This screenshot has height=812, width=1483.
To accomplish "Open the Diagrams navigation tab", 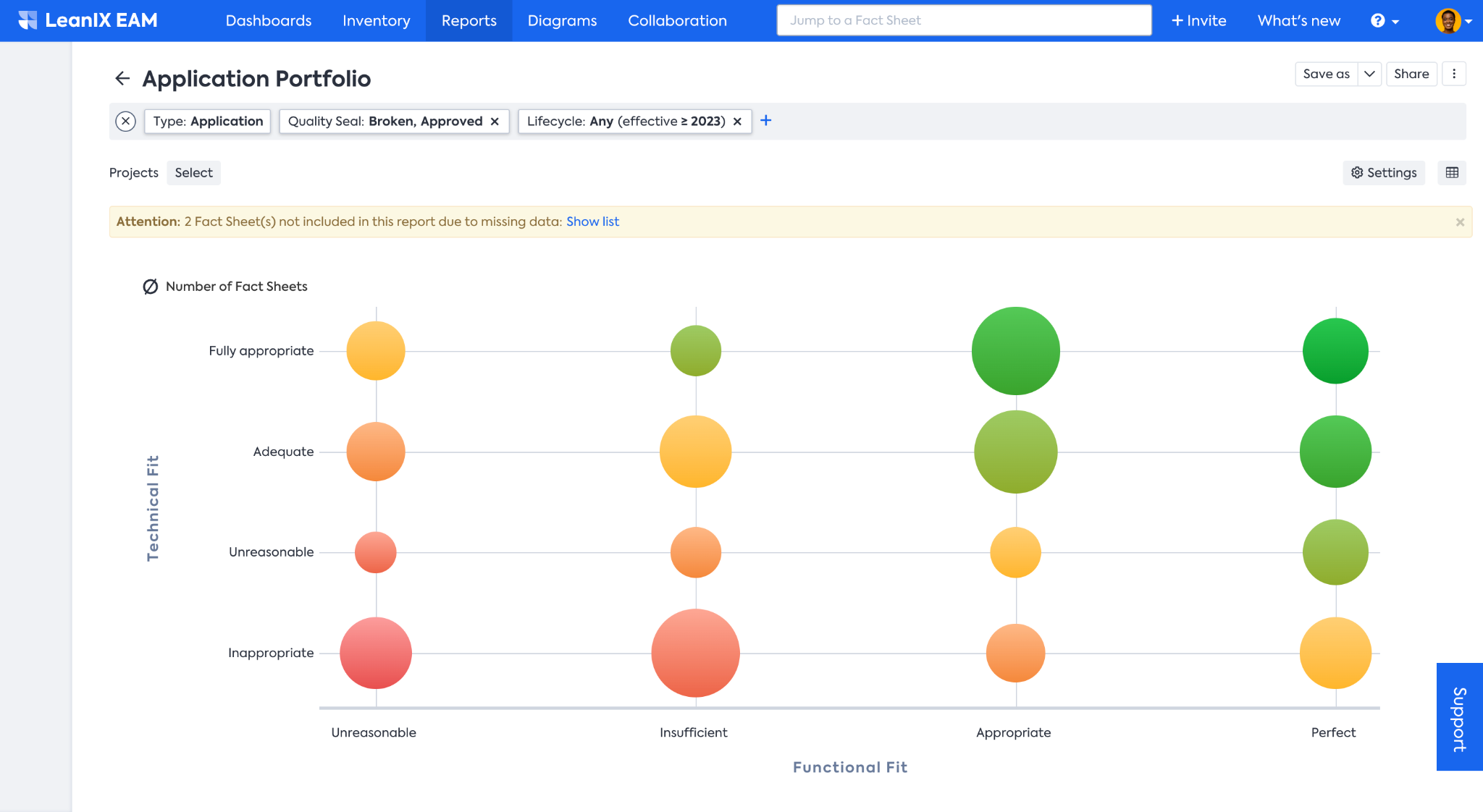I will coord(562,21).
